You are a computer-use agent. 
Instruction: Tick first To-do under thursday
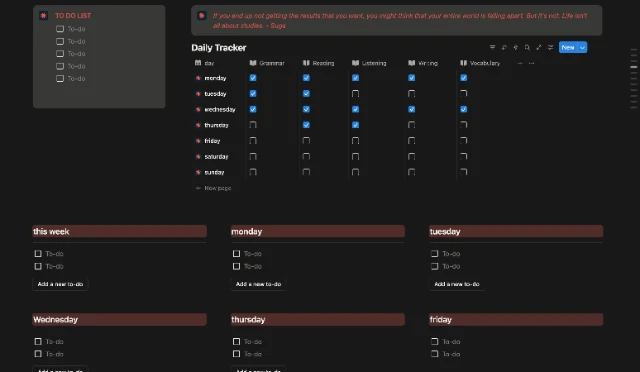pyautogui.click(x=236, y=341)
